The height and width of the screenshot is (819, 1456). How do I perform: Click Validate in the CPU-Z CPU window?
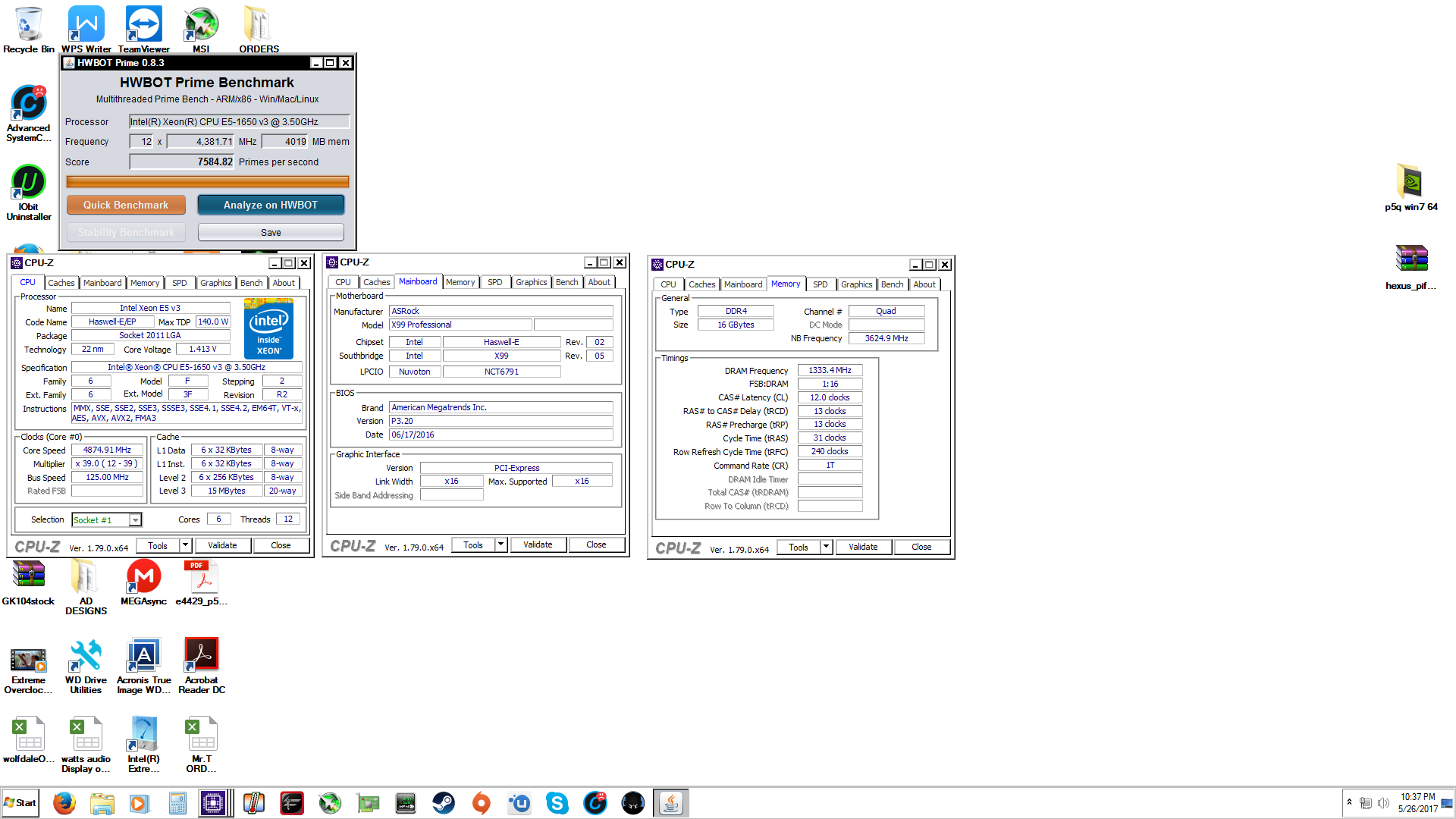[222, 545]
